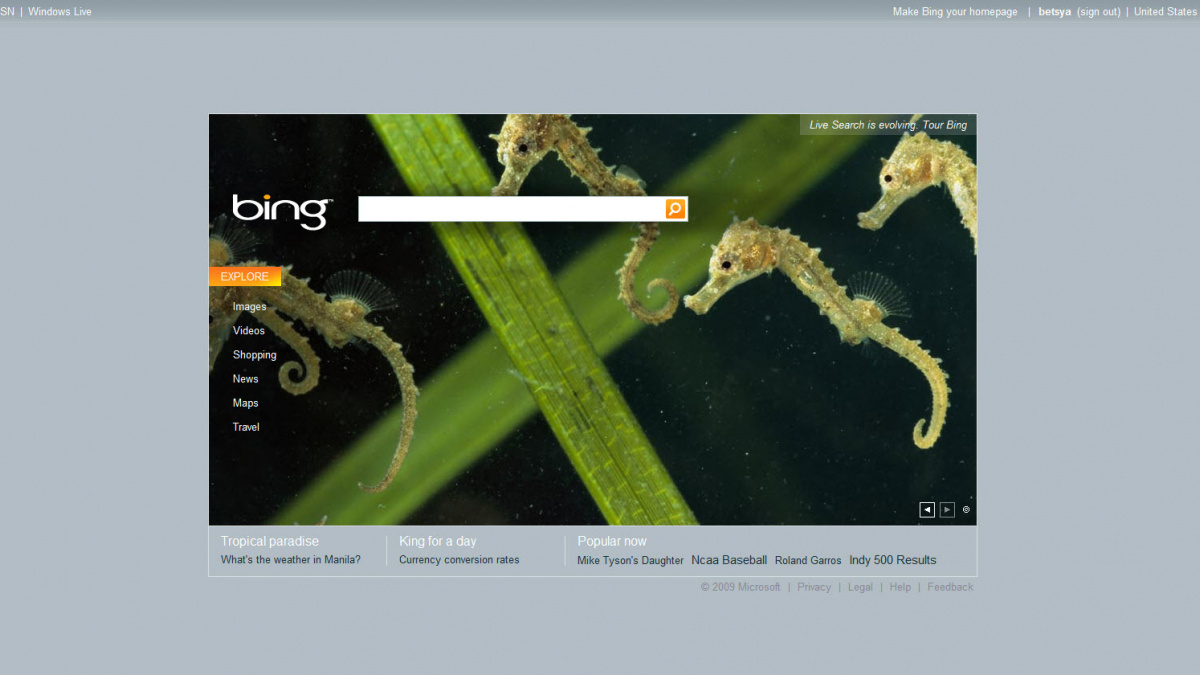Select News from the Explore menu
The width and height of the screenshot is (1200, 675).
pyautogui.click(x=245, y=379)
